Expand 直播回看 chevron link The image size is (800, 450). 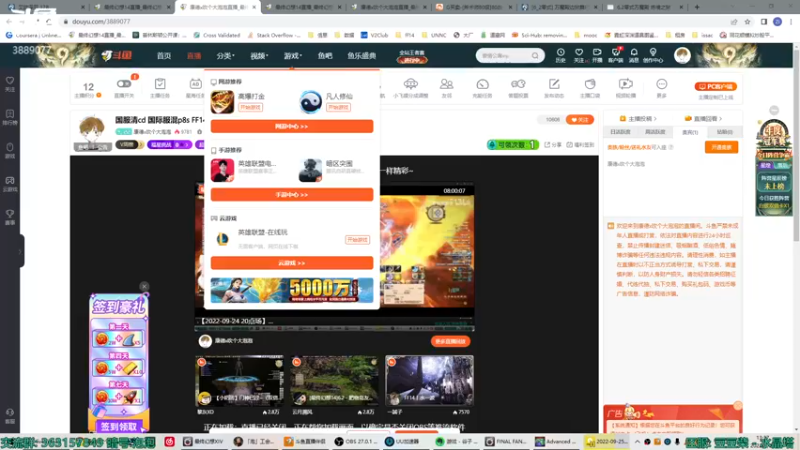pyautogui.click(x=703, y=118)
